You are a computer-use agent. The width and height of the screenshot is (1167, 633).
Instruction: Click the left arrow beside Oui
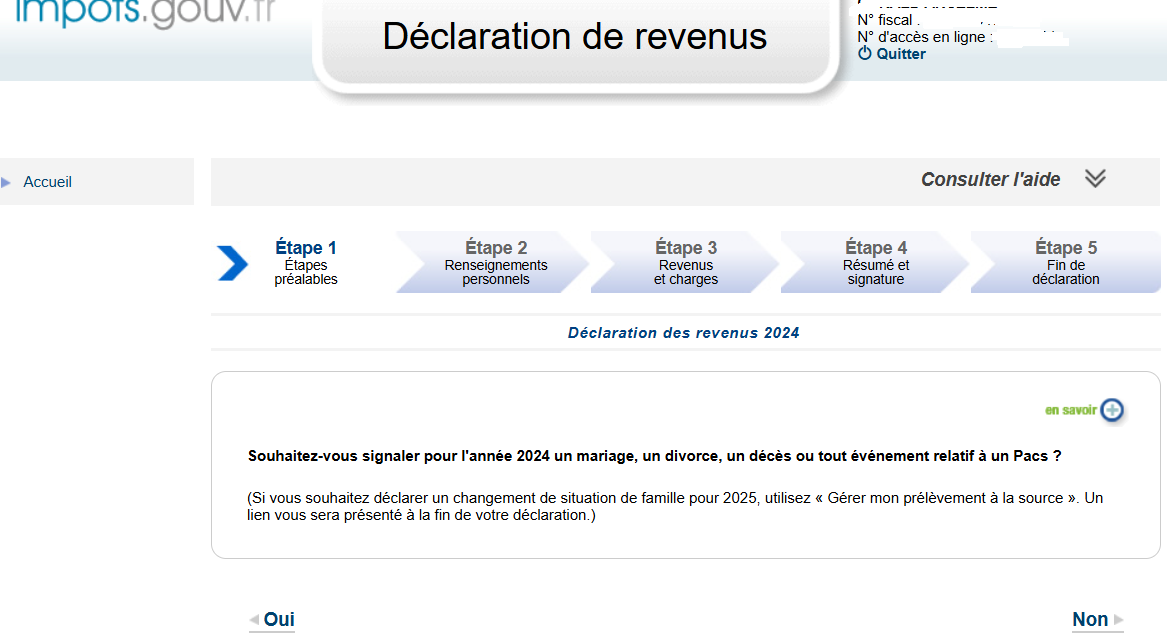[254, 620]
